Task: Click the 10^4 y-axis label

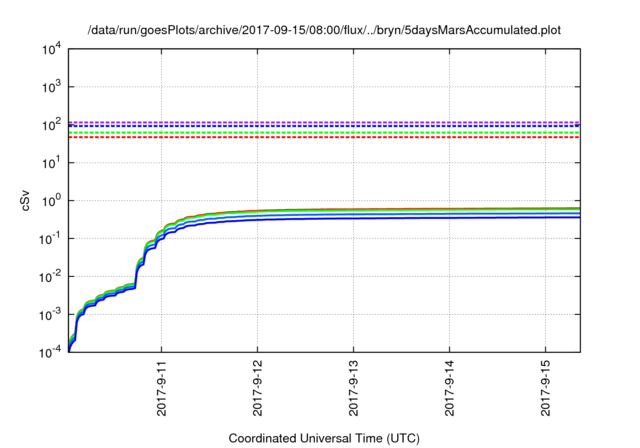Action: 51,50
